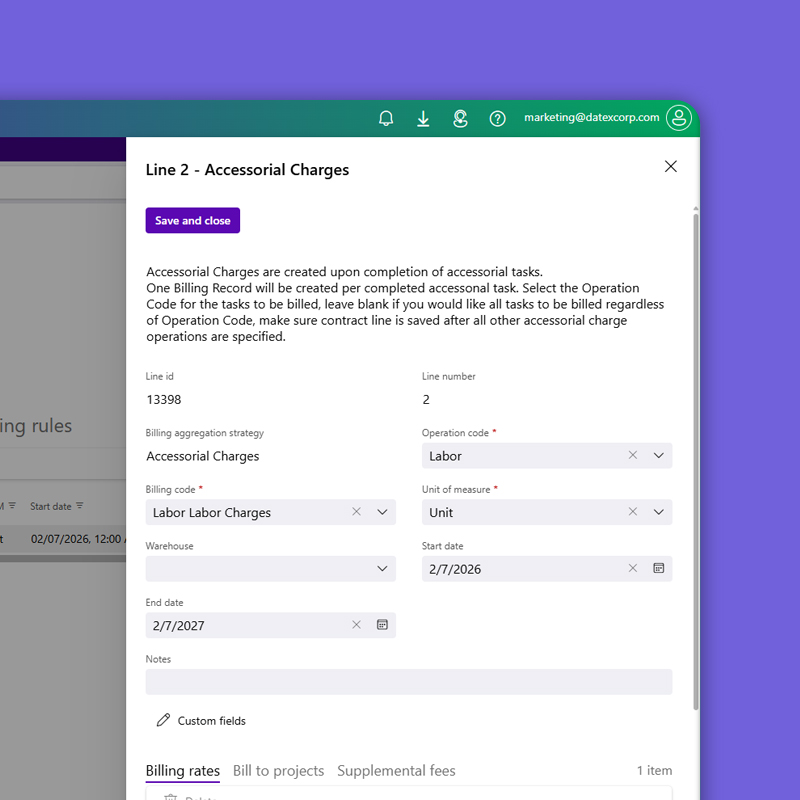Open the notifications bell icon
This screenshot has width=800, height=800.
click(x=386, y=118)
